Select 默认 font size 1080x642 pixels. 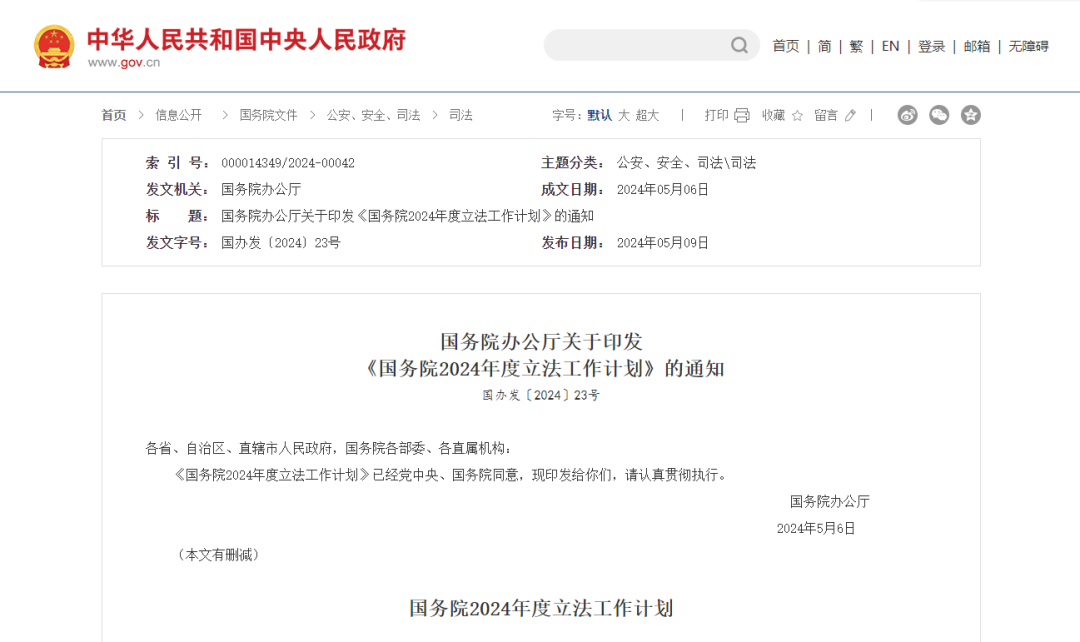click(x=599, y=115)
